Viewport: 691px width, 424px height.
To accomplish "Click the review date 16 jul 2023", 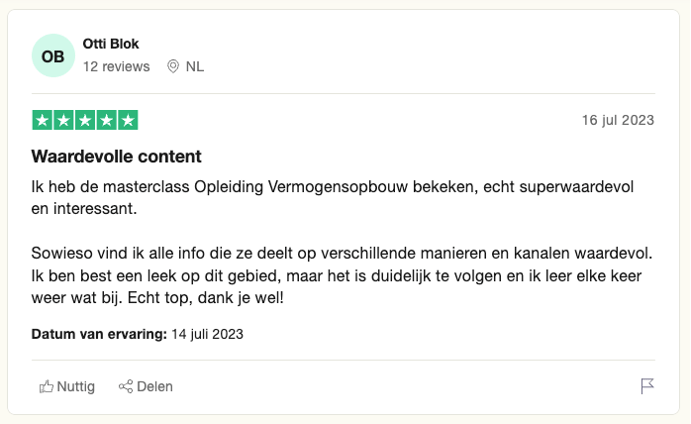I will pos(618,120).
